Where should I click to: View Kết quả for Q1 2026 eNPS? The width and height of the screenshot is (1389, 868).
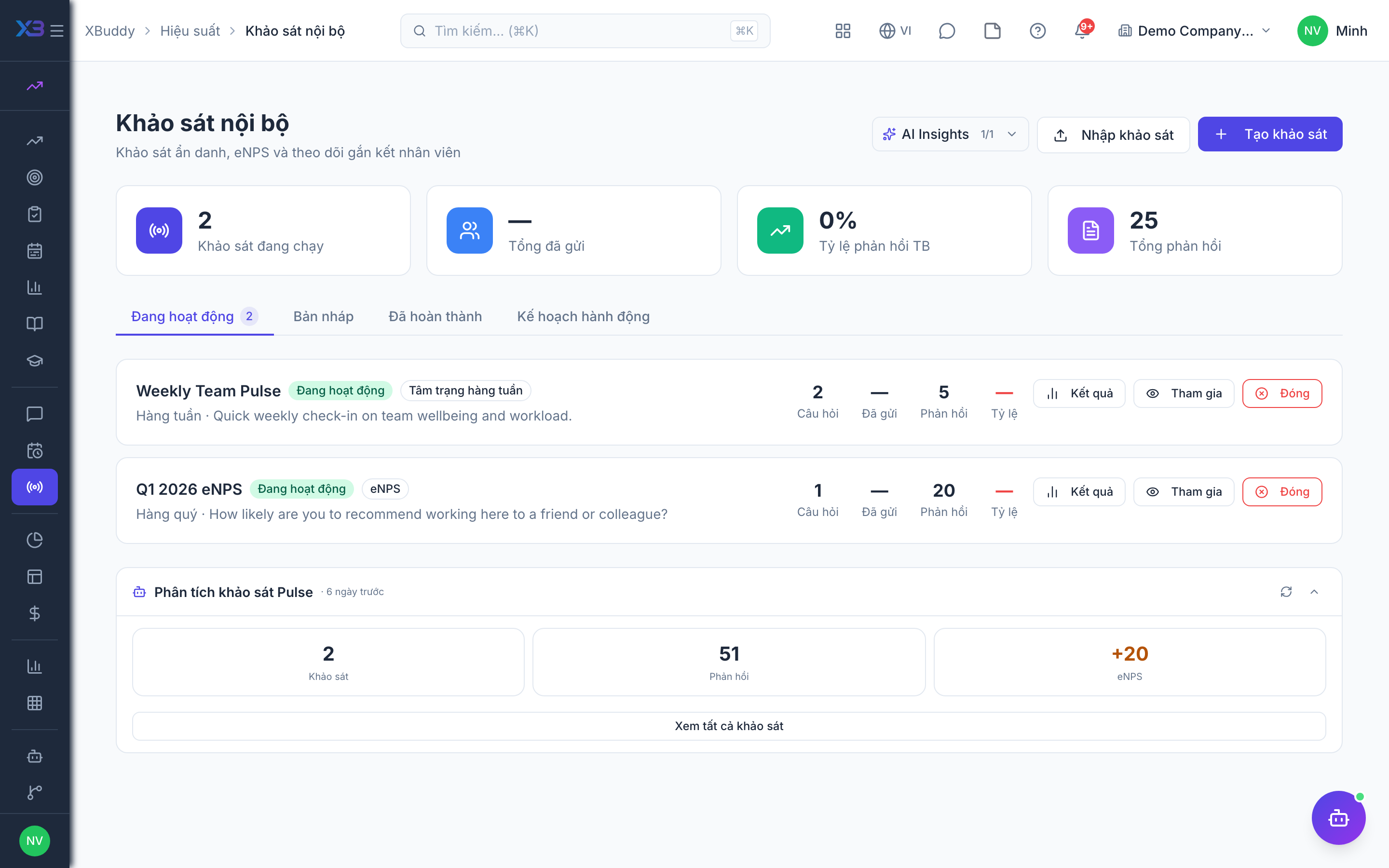[1079, 491]
